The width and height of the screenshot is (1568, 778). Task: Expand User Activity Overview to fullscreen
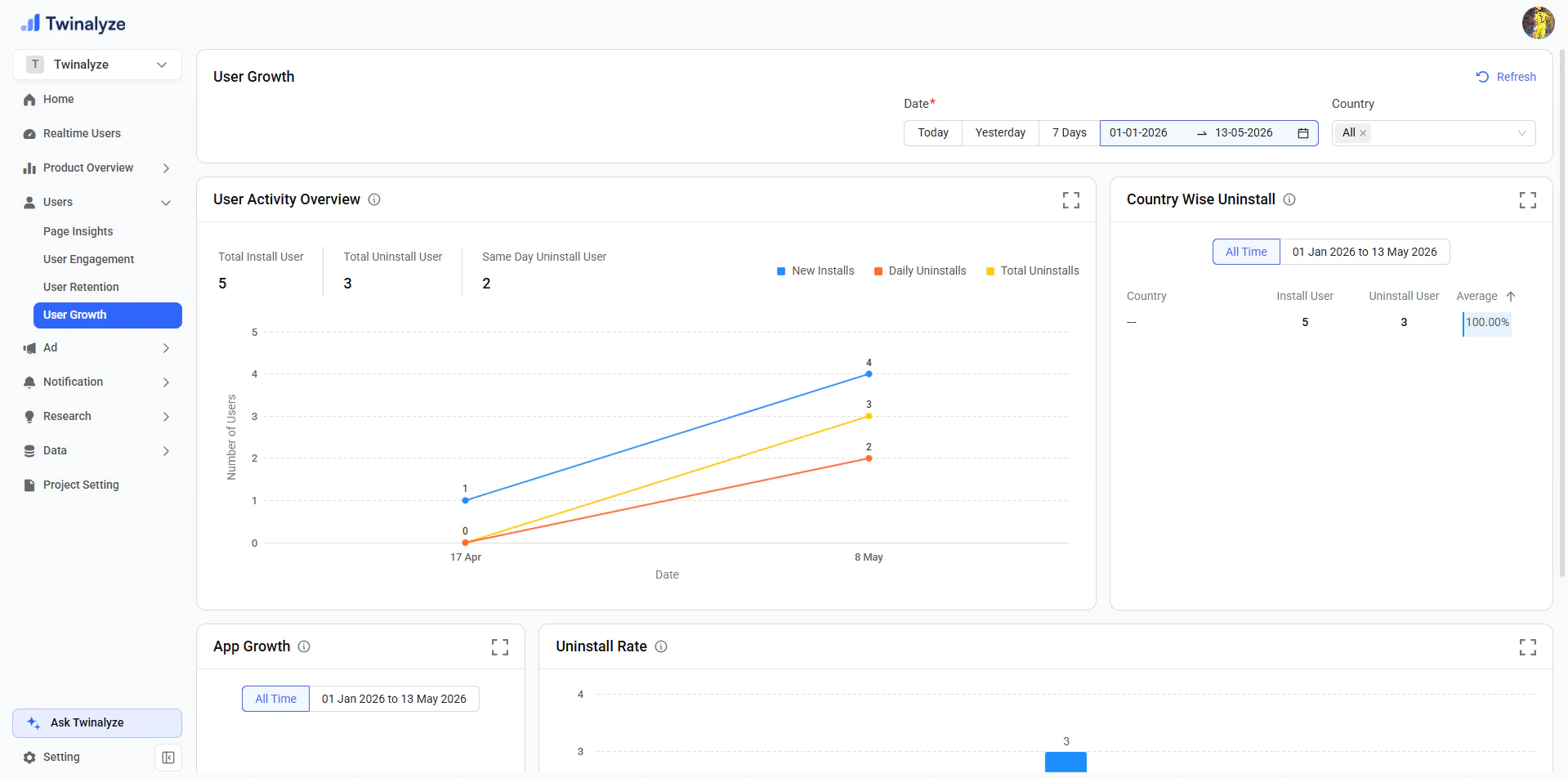coord(1071,200)
